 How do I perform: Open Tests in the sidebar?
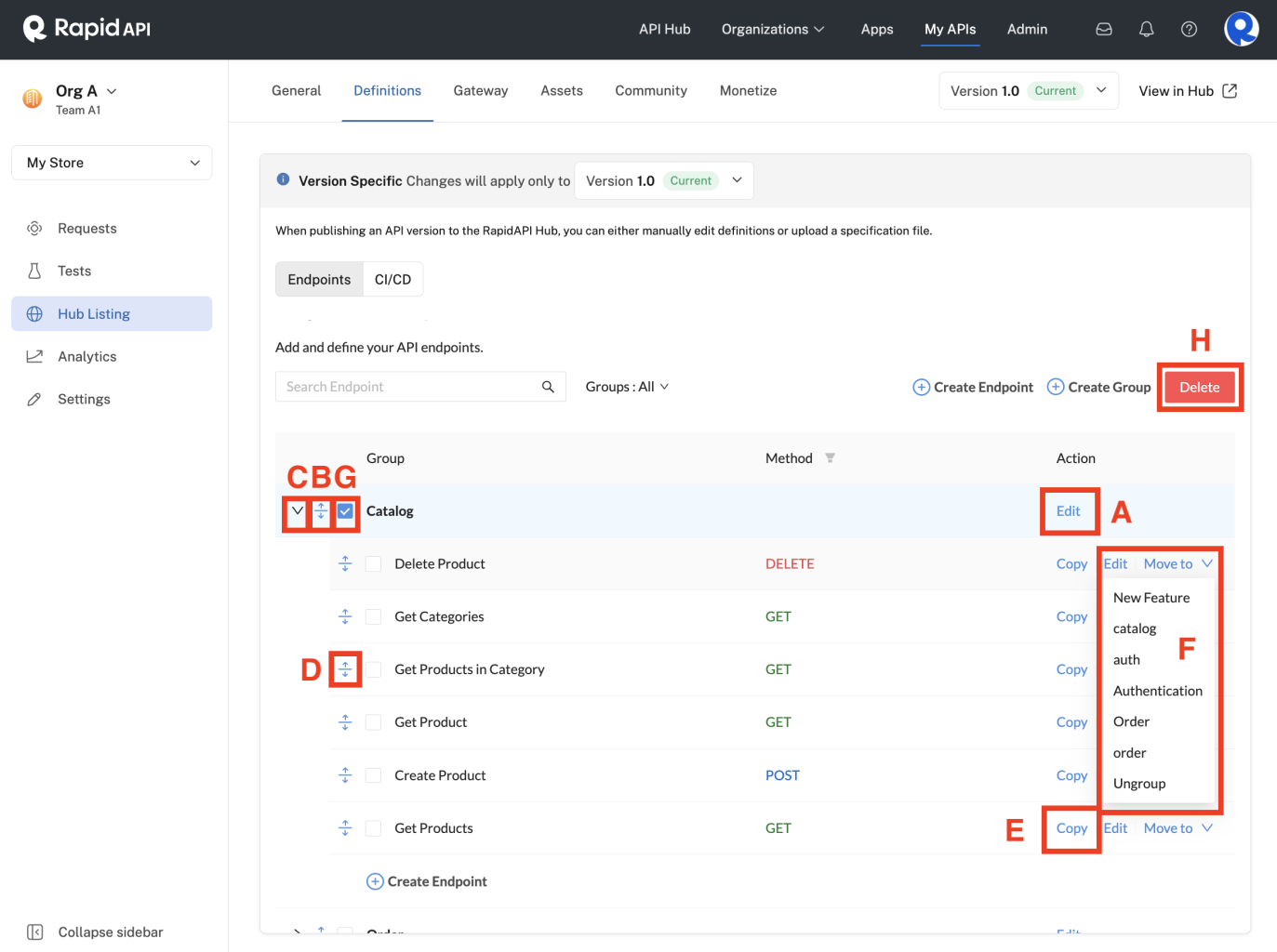point(112,271)
